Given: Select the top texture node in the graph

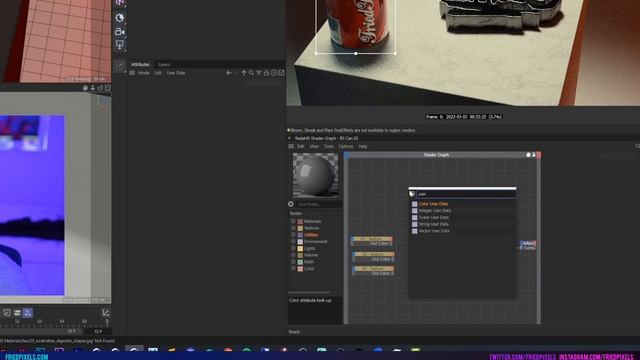Looking at the screenshot, I should click(372, 241).
